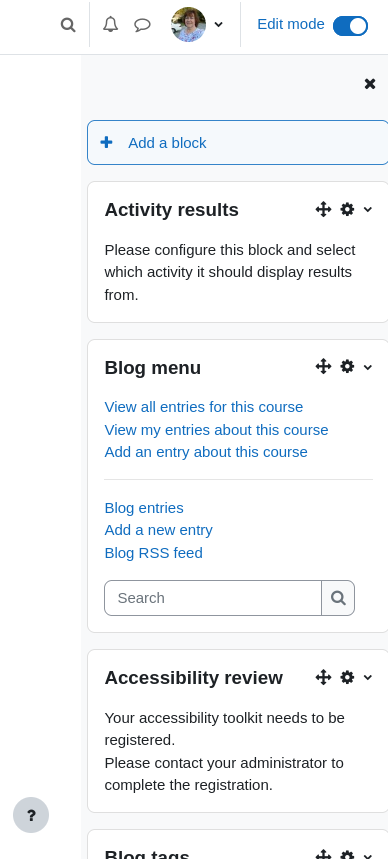
Task: Open the notifications bell
Action: coord(110,25)
